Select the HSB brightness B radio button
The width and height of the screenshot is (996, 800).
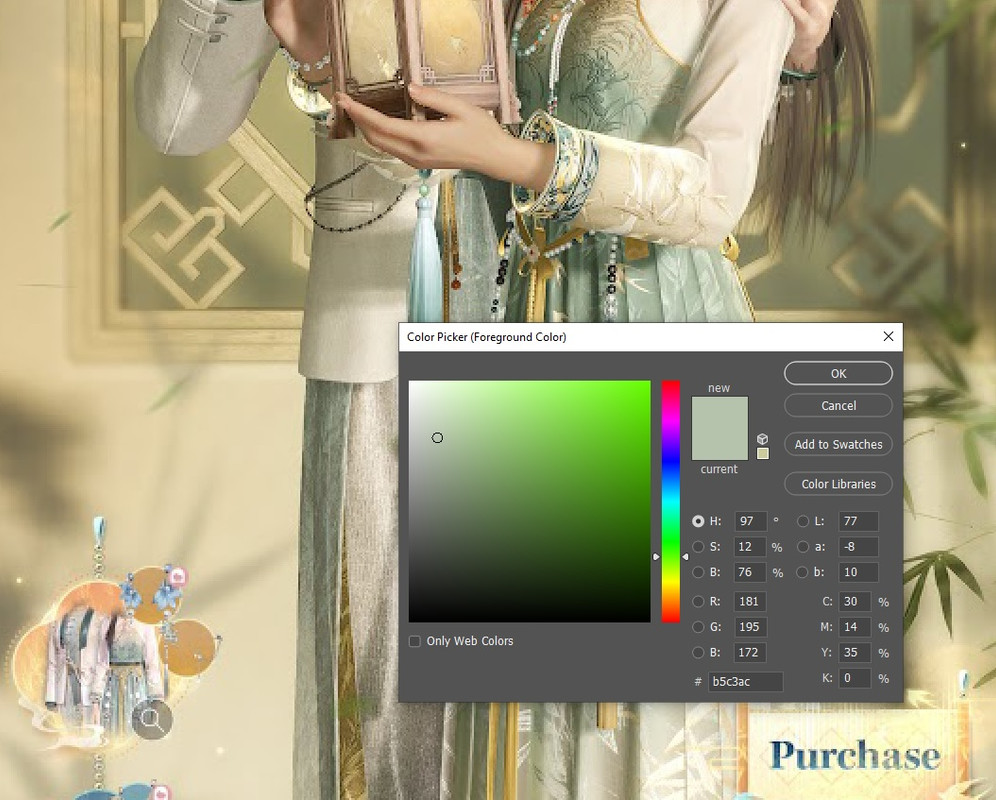coord(698,572)
